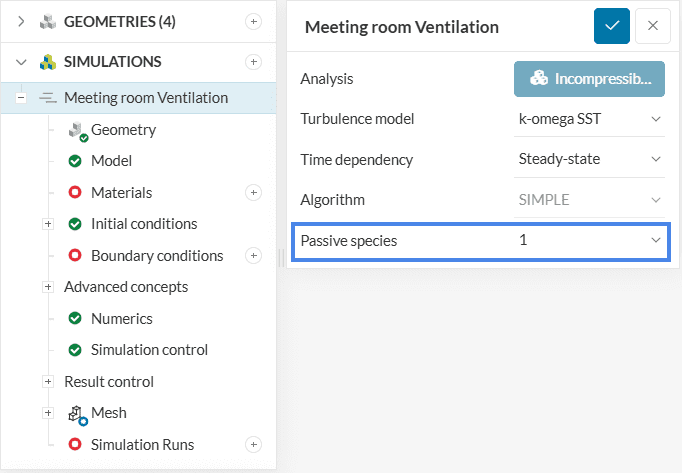Expand the Initial conditions tree node
Image resolution: width=682 pixels, height=473 pixels.
click(48, 224)
